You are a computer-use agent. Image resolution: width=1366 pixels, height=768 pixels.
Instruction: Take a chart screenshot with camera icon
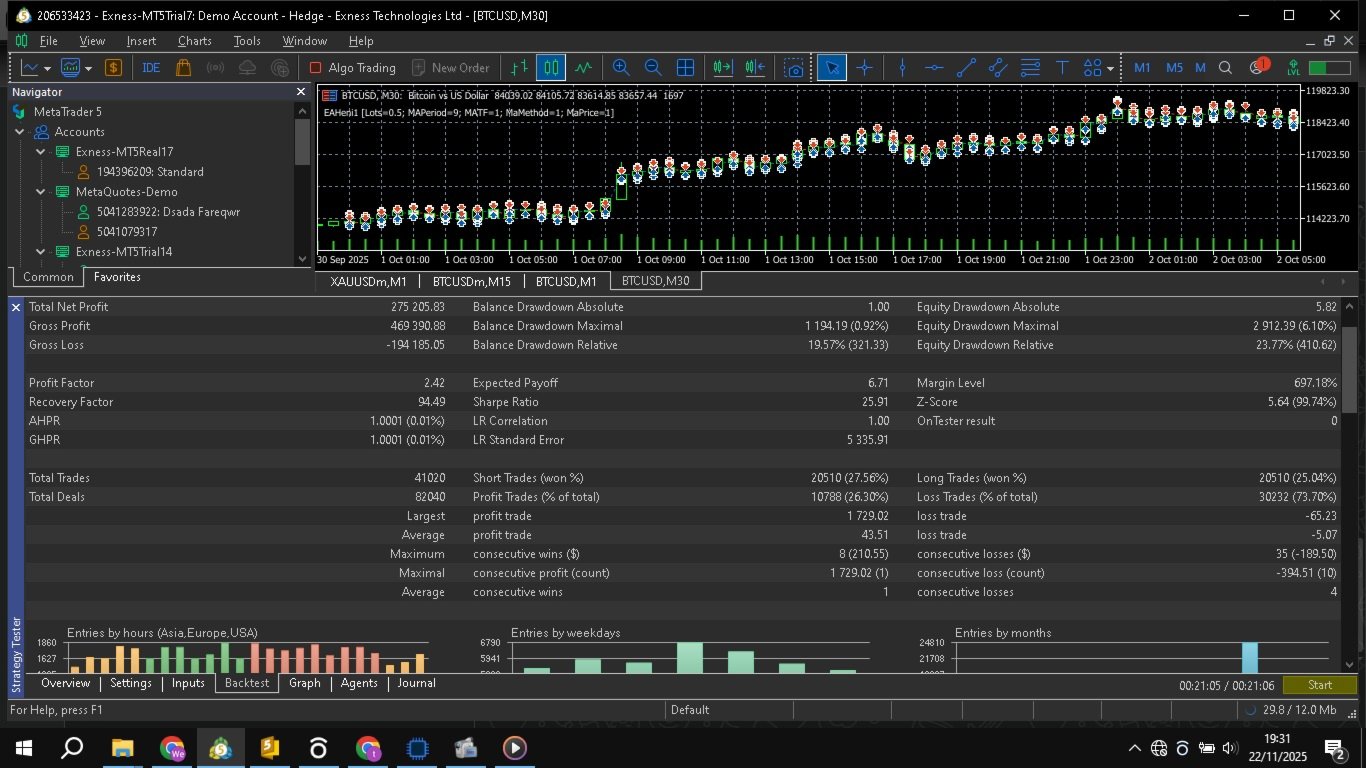click(x=794, y=68)
